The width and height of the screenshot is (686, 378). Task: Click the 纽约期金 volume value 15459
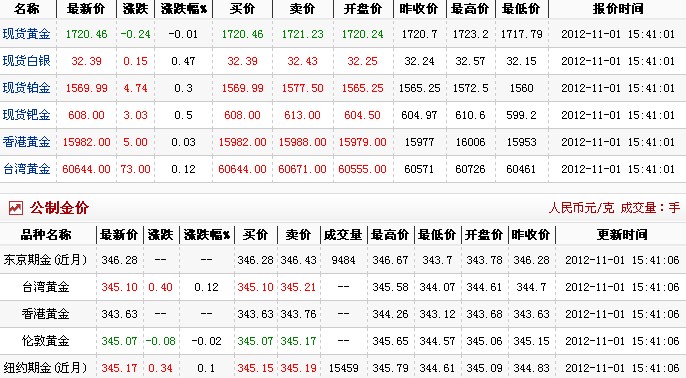coord(343,368)
